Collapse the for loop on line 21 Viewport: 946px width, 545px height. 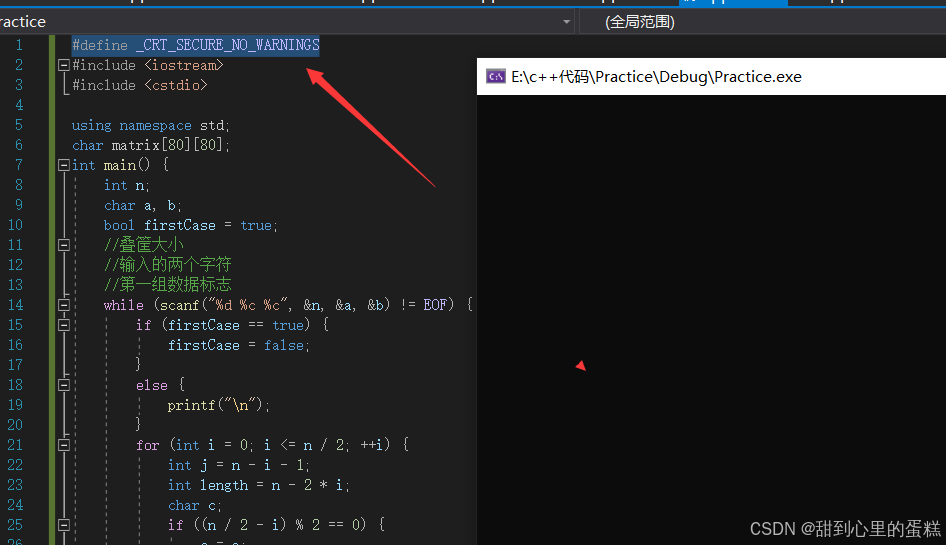[x=63, y=445]
